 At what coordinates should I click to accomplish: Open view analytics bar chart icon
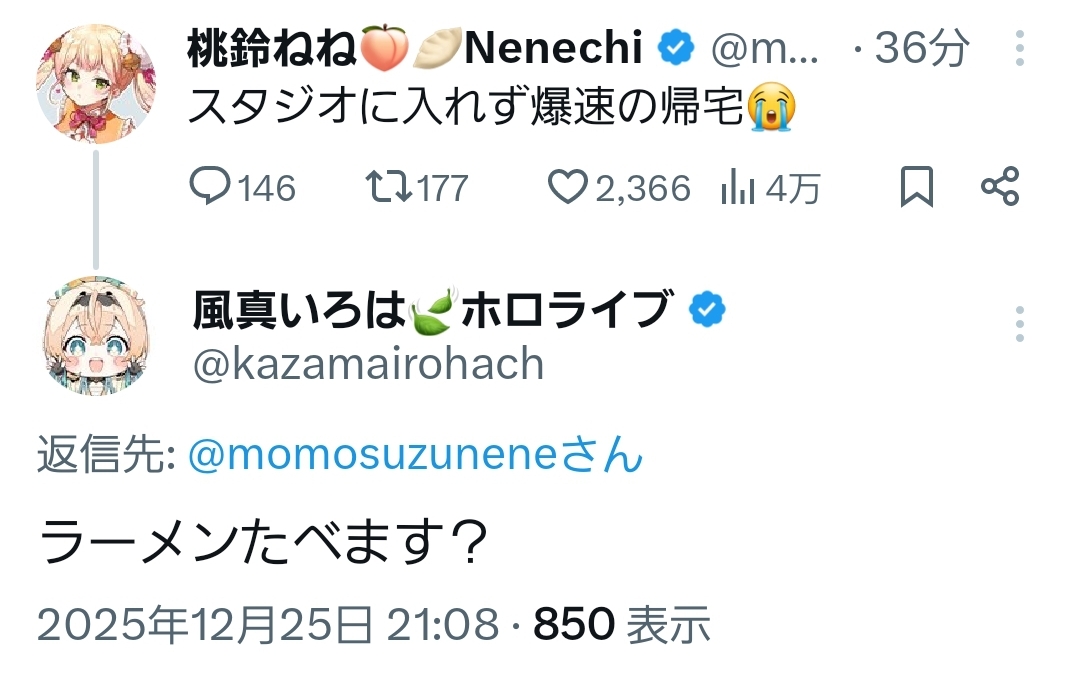tap(737, 187)
